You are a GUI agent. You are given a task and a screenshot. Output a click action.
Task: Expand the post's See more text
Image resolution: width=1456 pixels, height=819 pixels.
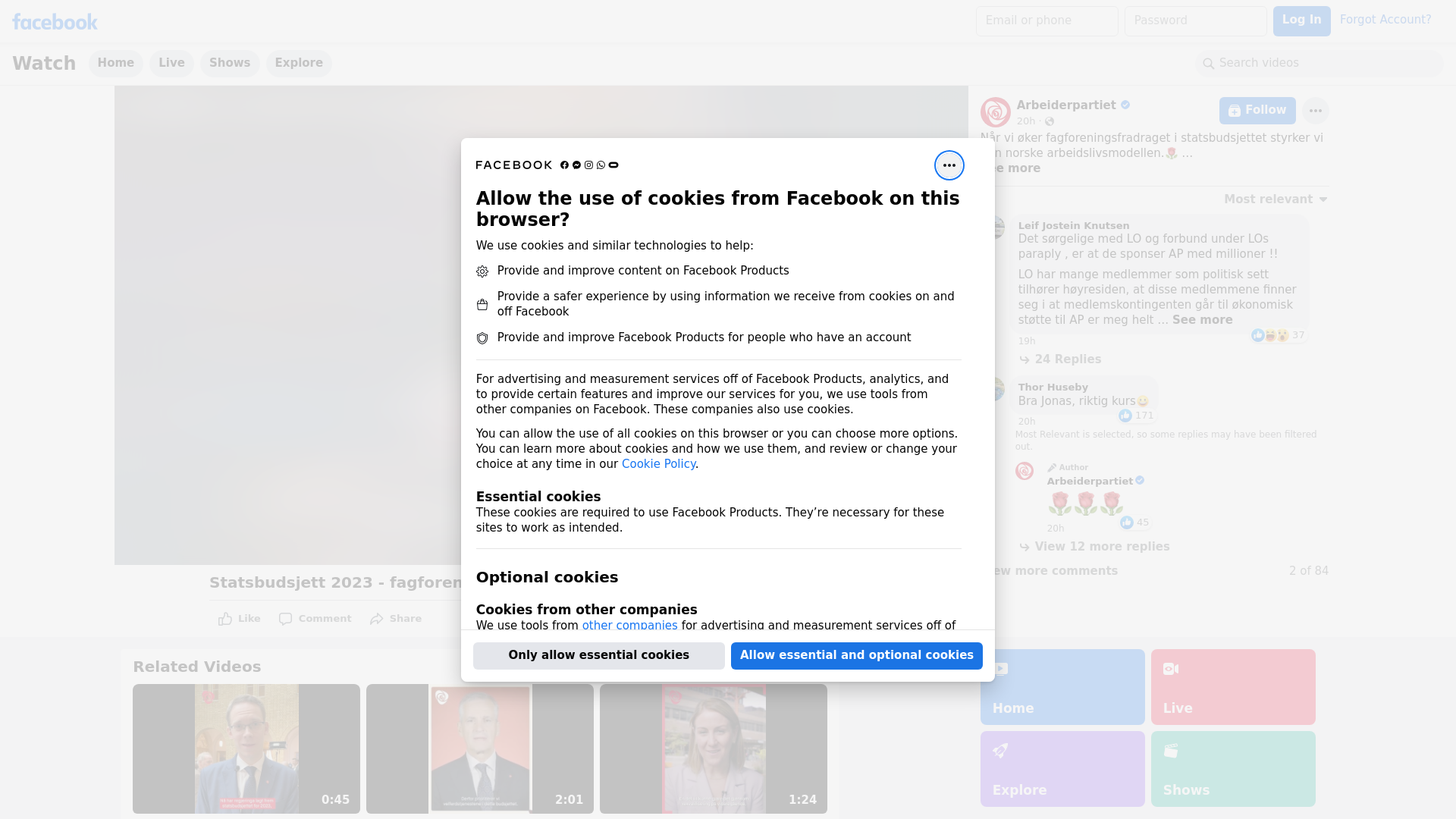[1016, 168]
